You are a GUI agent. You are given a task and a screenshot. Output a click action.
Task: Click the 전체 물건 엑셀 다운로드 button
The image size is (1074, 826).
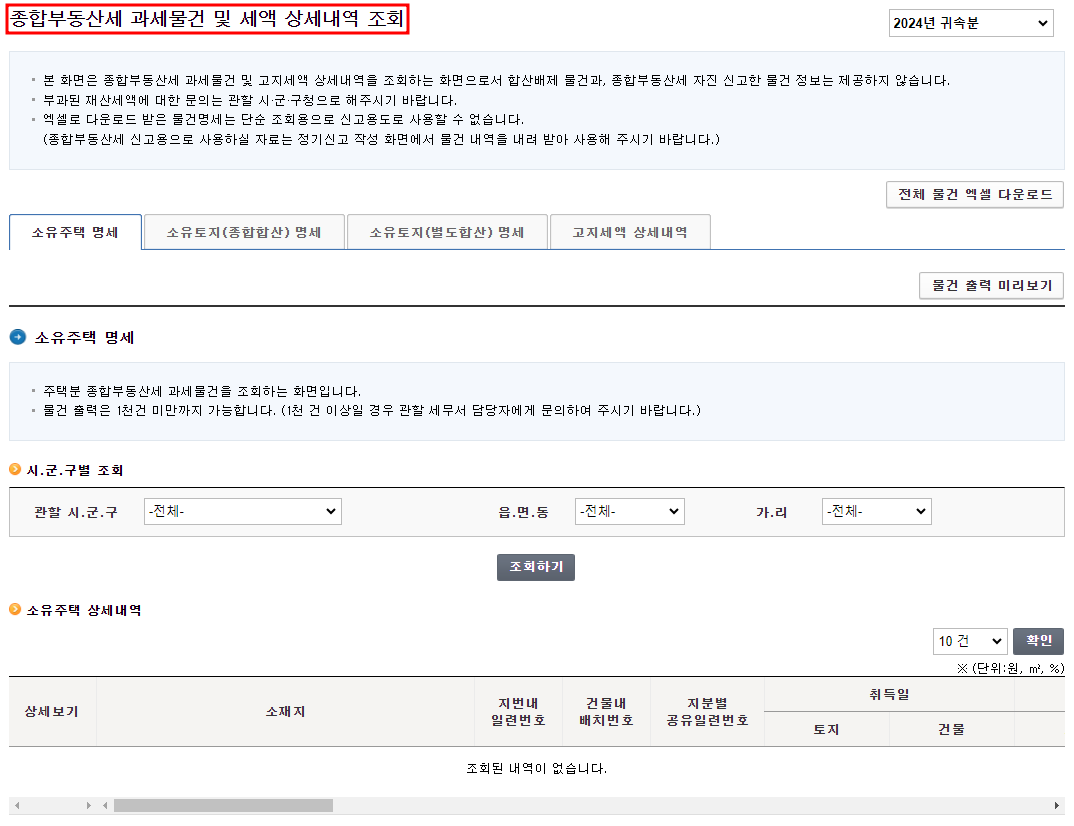point(974,195)
